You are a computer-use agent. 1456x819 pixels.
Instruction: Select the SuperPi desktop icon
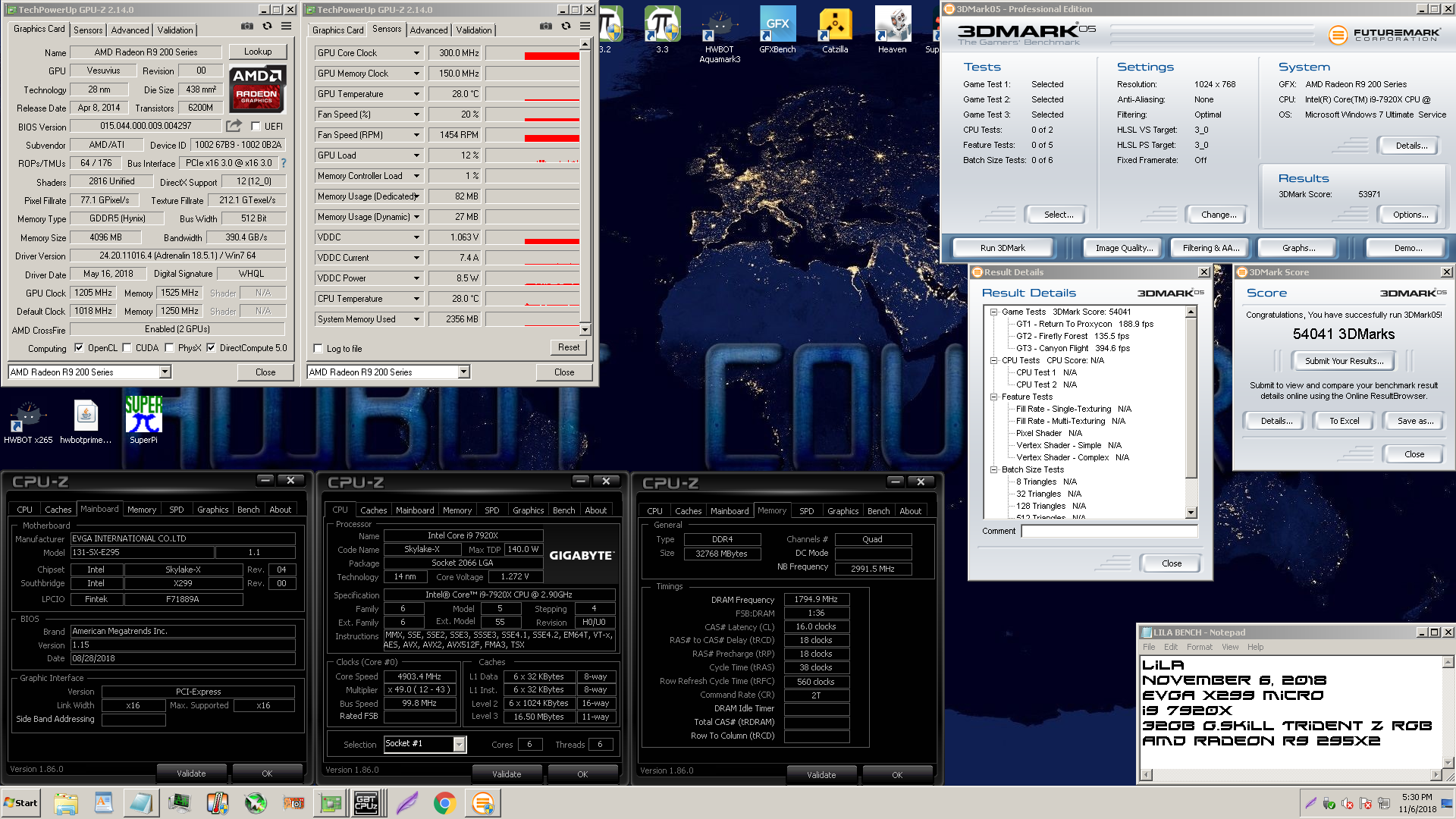pos(143,420)
